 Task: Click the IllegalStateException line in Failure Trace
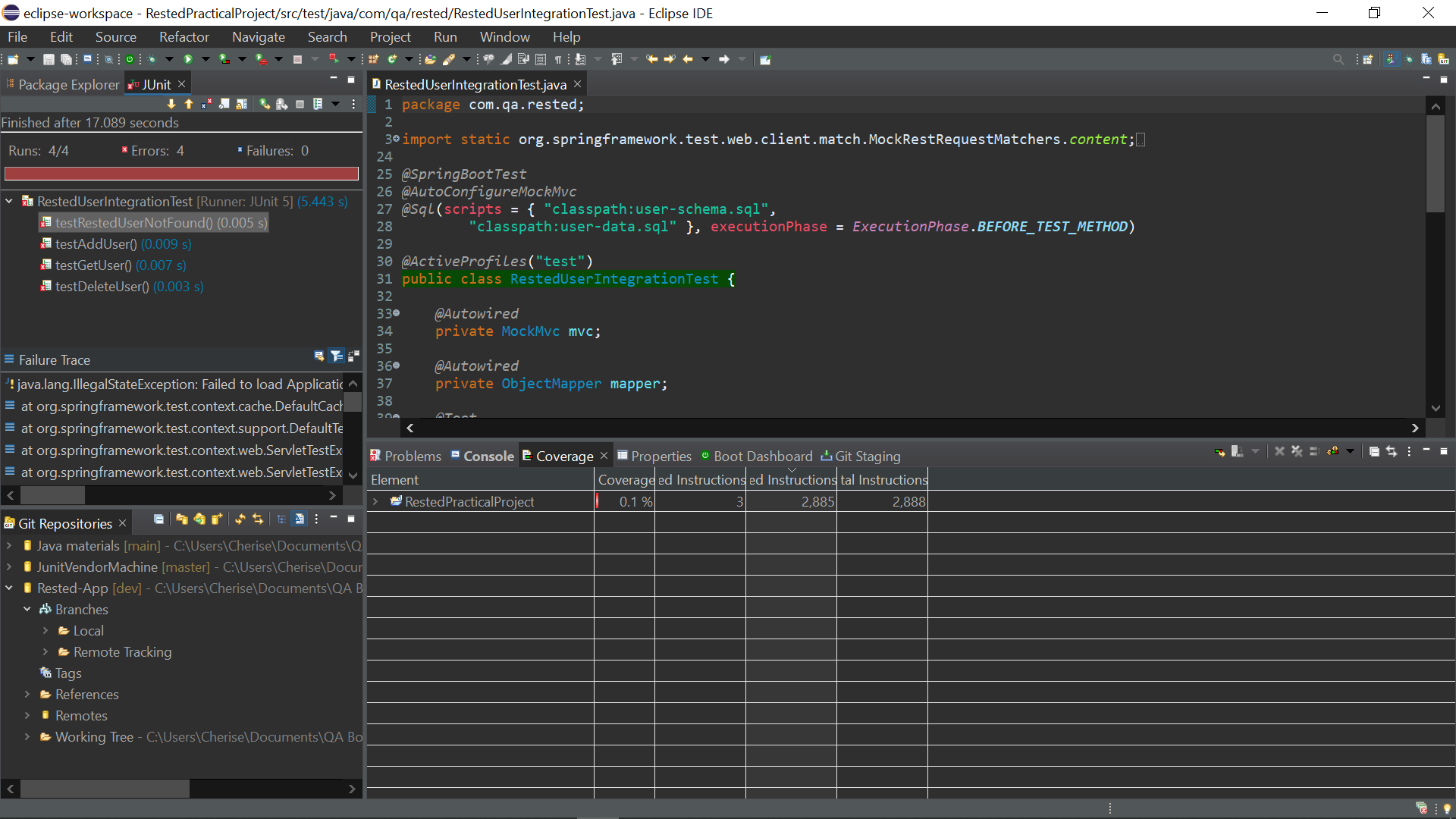click(174, 384)
